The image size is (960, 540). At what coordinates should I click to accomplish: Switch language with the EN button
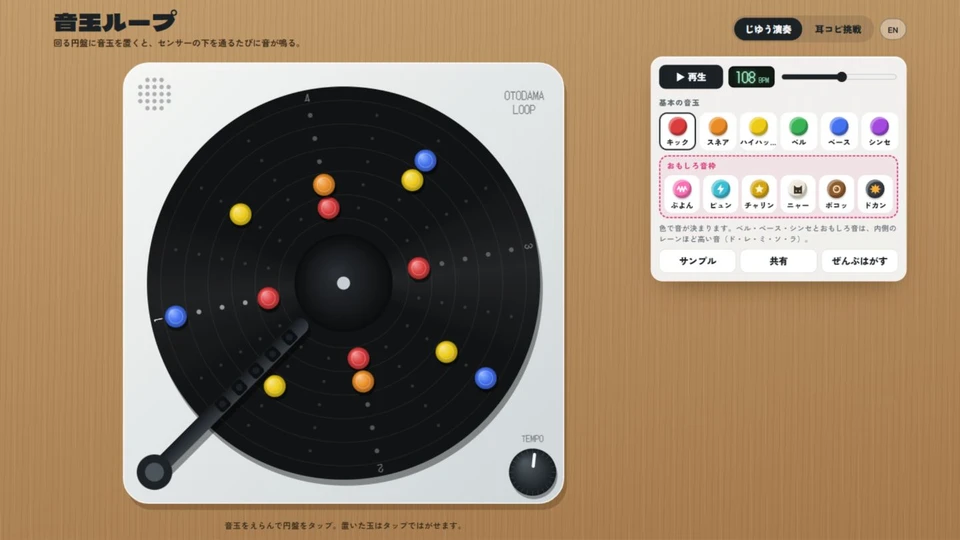tap(893, 29)
